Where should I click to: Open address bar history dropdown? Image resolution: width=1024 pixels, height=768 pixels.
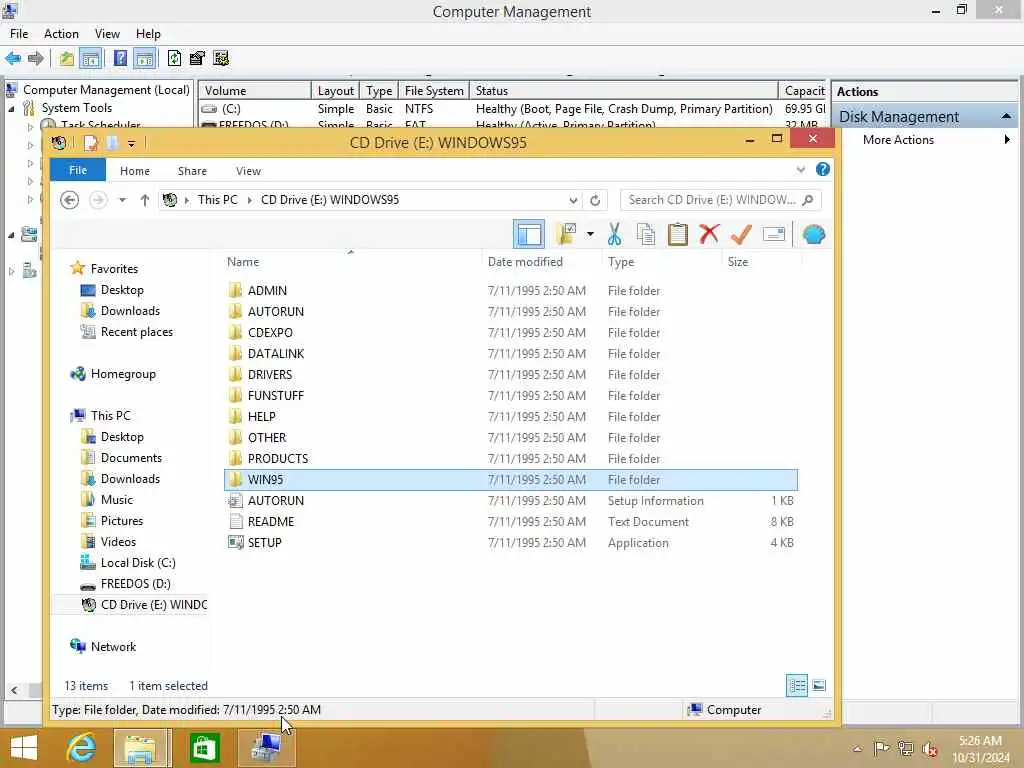573,200
